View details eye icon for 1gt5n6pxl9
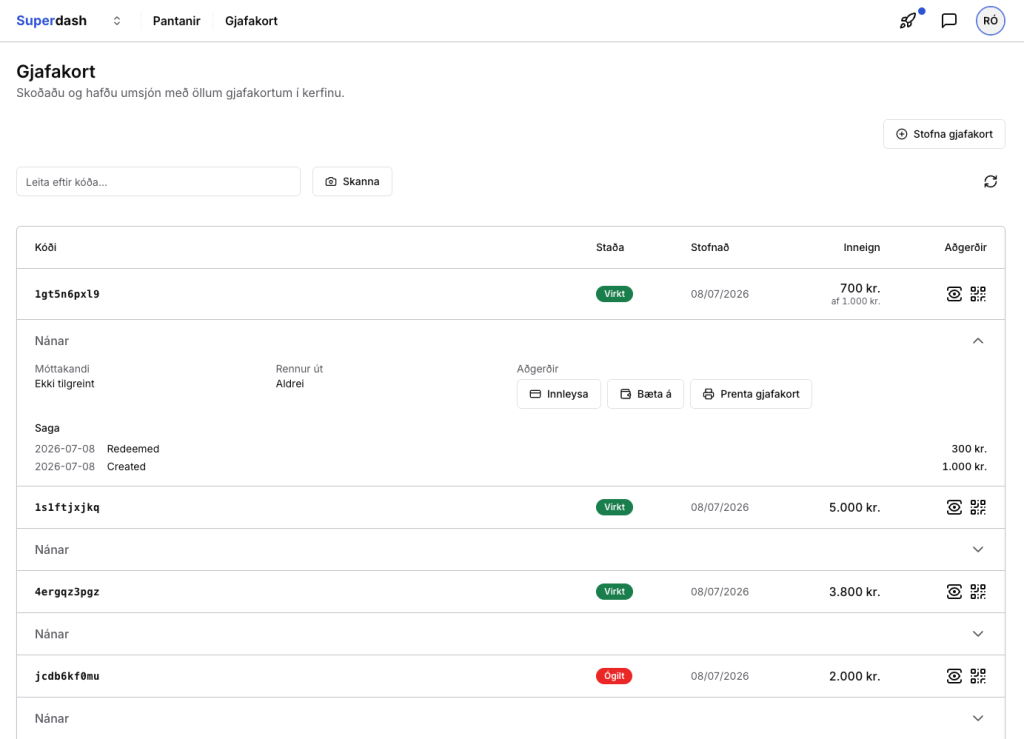The width and height of the screenshot is (1024, 739). [954, 294]
